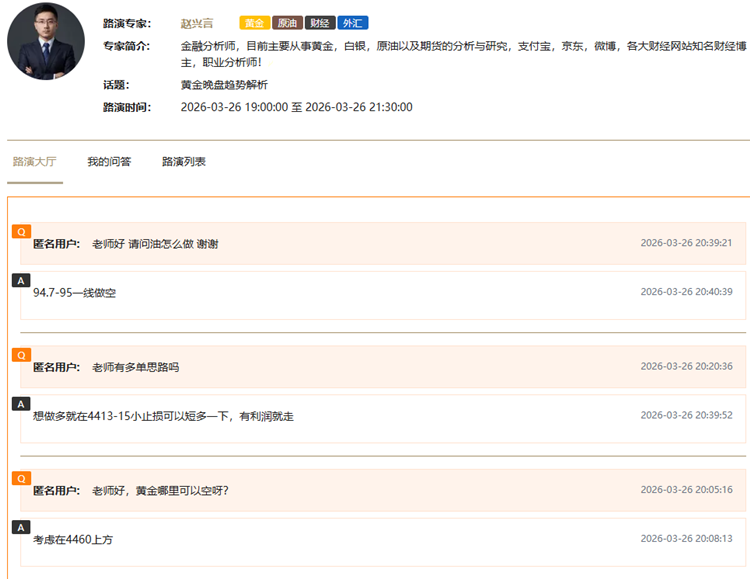The height and width of the screenshot is (579, 750).
Task: Click the A icon next to 94.7-95一线做空
Action: (21, 280)
